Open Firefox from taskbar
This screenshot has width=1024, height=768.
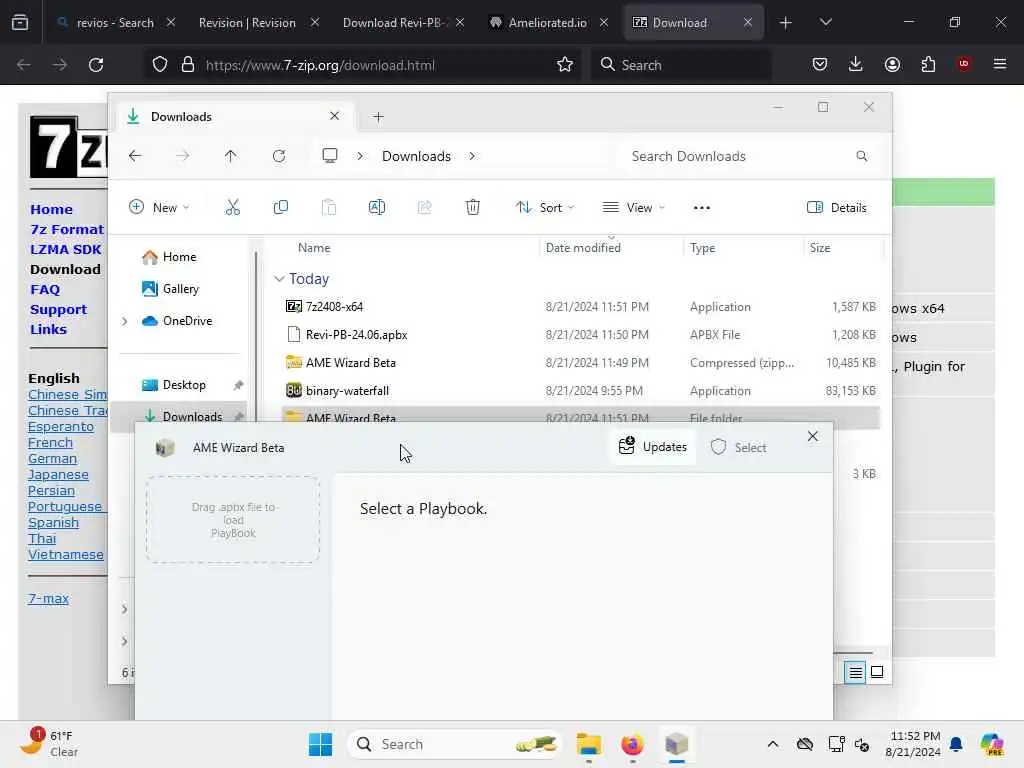click(632, 744)
